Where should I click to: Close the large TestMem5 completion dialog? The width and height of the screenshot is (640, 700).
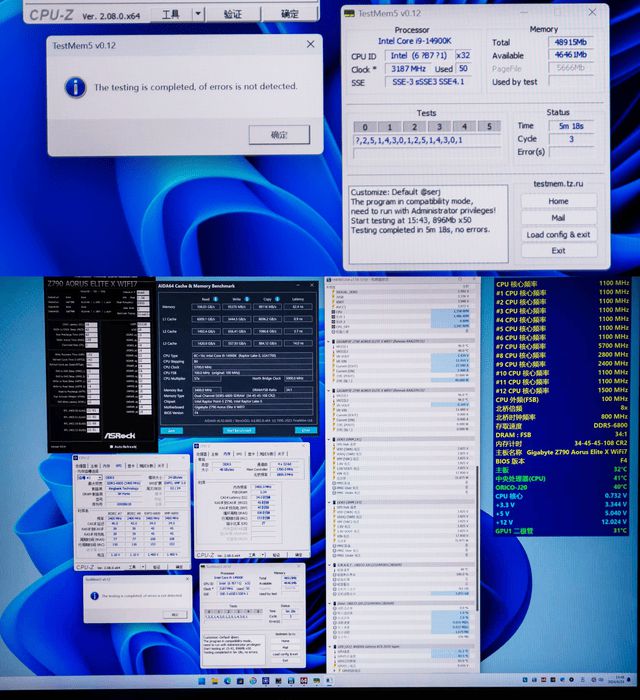point(311,44)
